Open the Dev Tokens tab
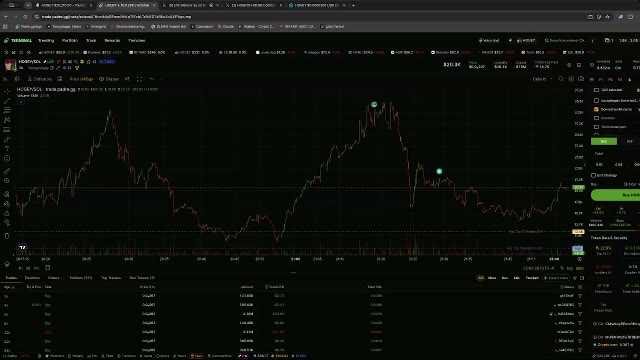This screenshot has width=640, height=360. pos(142,278)
